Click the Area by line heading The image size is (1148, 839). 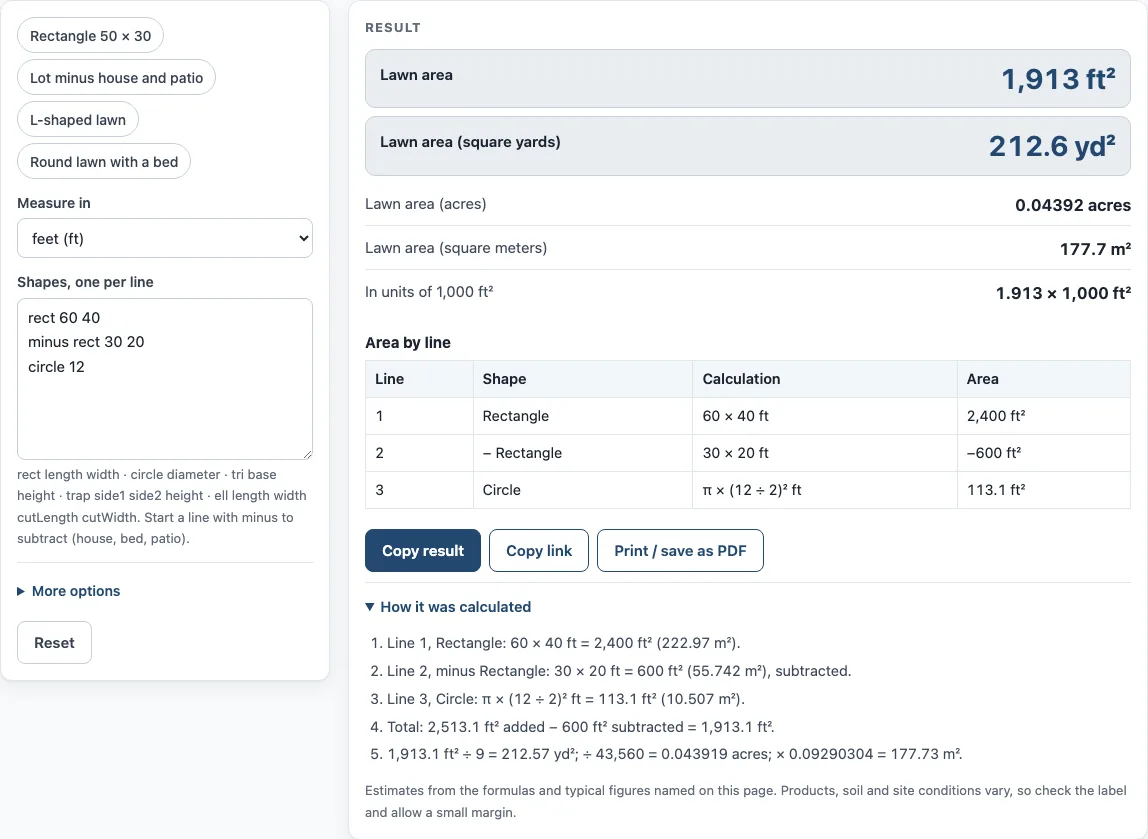[x=408, y=343]
